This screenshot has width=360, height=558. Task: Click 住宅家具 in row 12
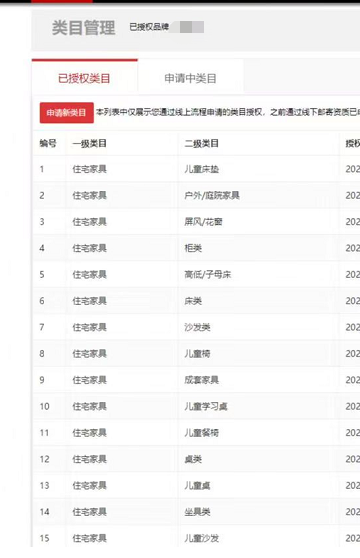point(90,459)
